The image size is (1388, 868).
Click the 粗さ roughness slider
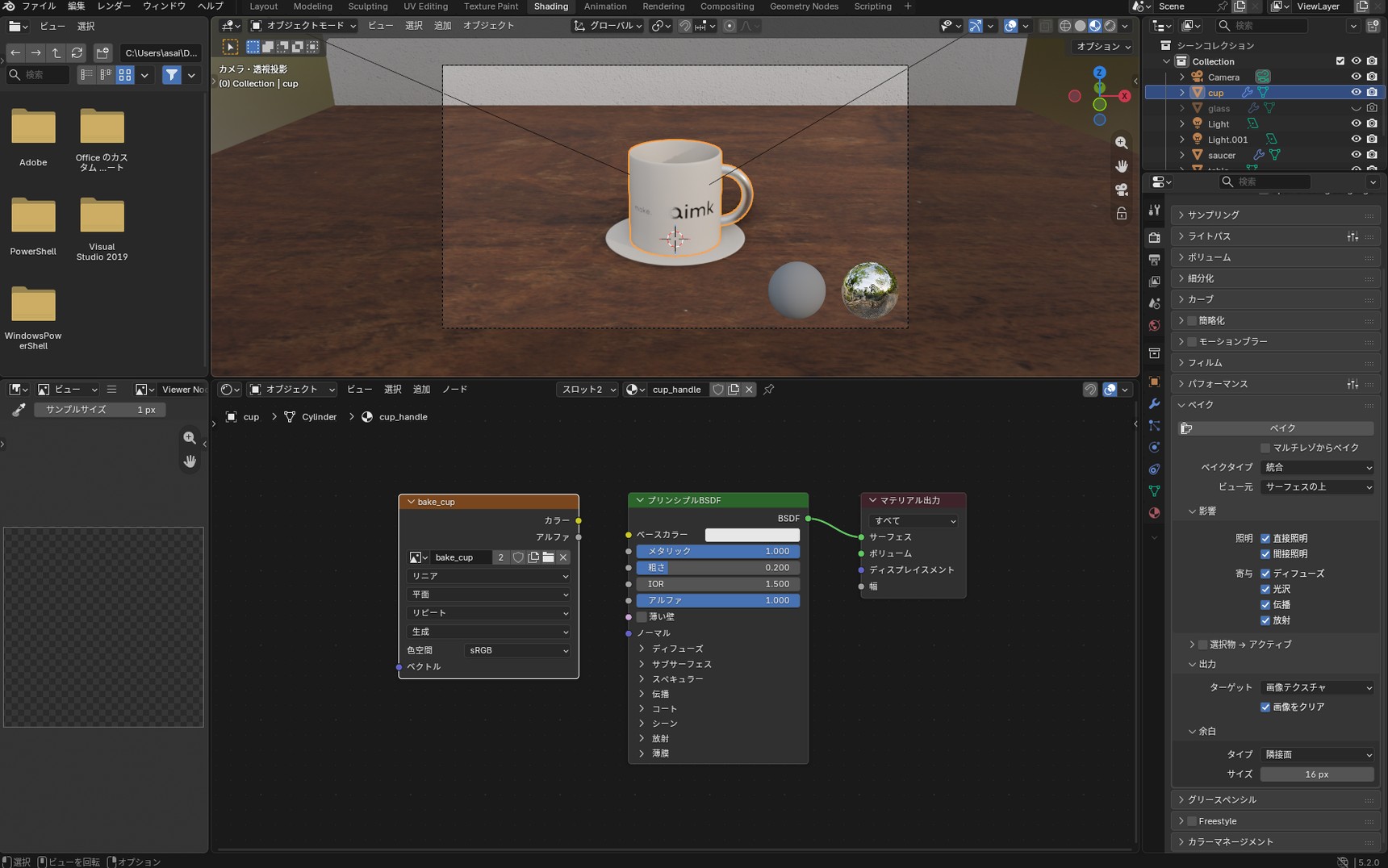[717, 568]
